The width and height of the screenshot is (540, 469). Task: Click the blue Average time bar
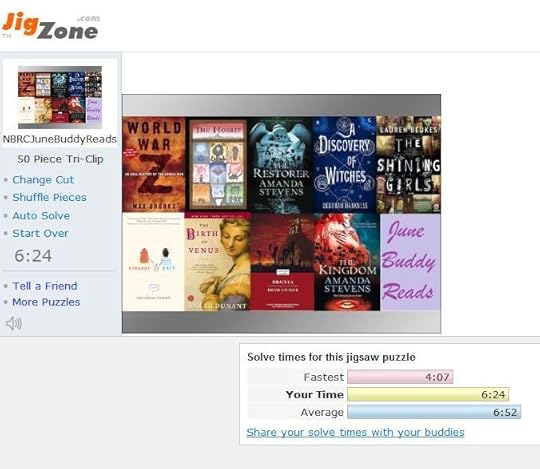pos(434,412)
